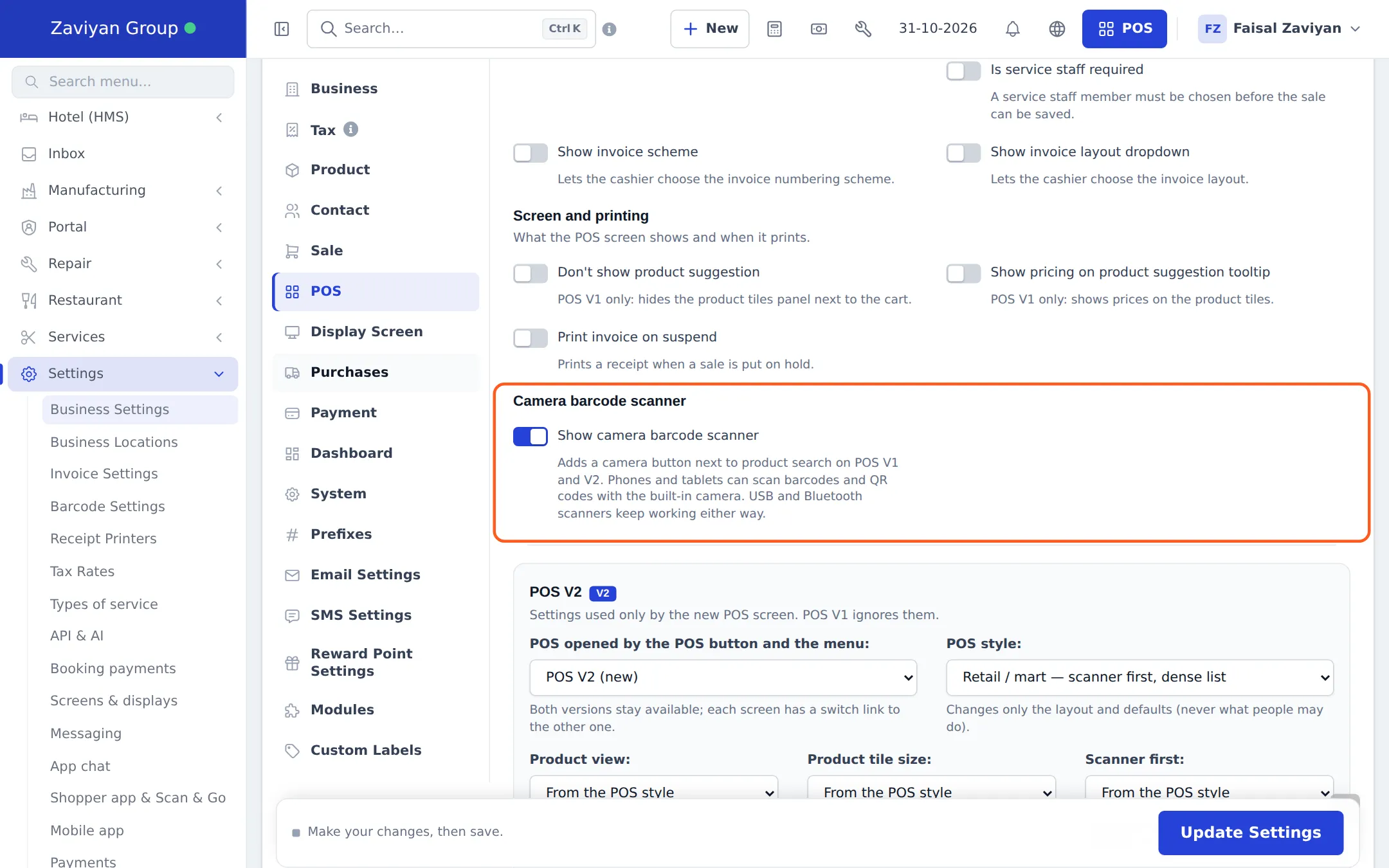Viewport: 1389px width, 868px height.
Task: Open the Purchases settings tab
Action: (x=376, y=372)
